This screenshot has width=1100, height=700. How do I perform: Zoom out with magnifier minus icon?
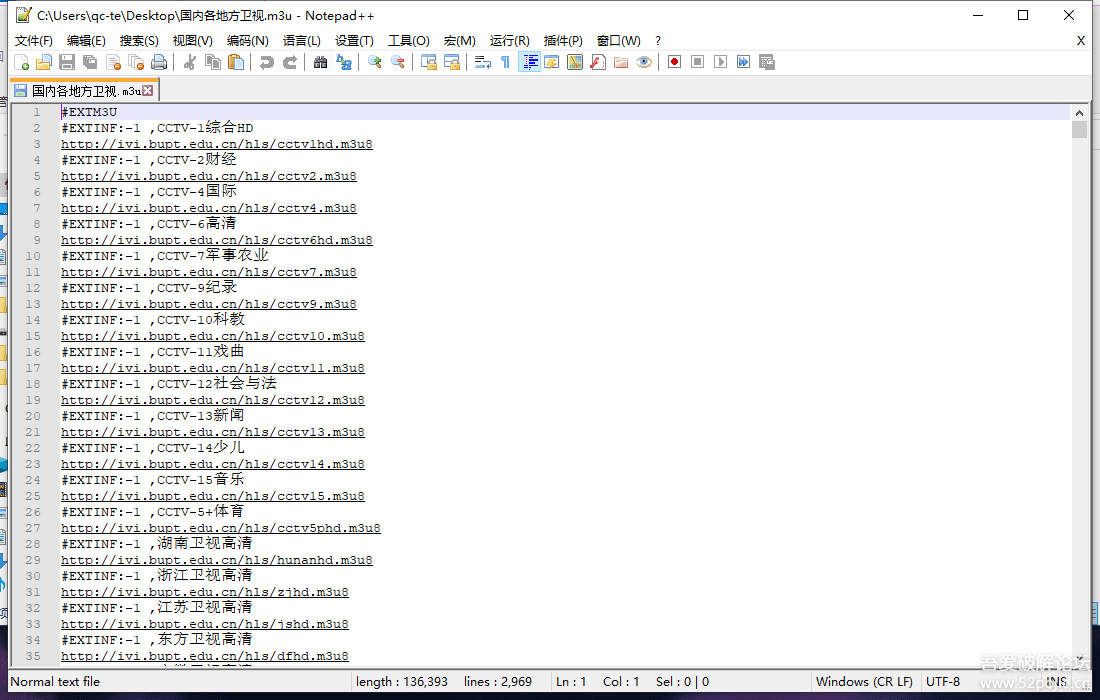398,62
